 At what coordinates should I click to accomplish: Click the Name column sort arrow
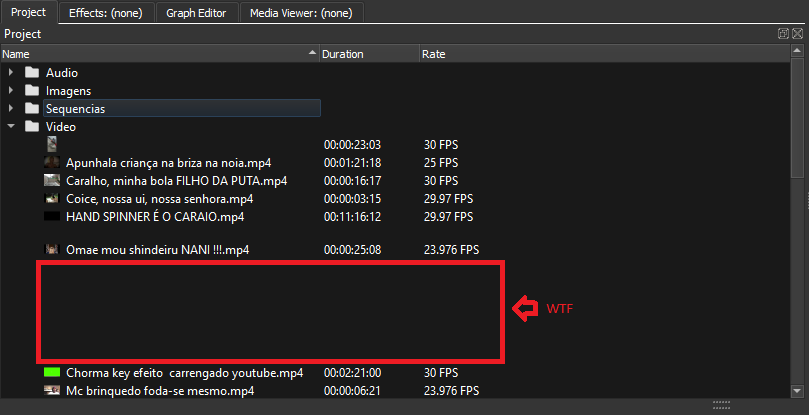pyautogui.click(x=312, y=53)
